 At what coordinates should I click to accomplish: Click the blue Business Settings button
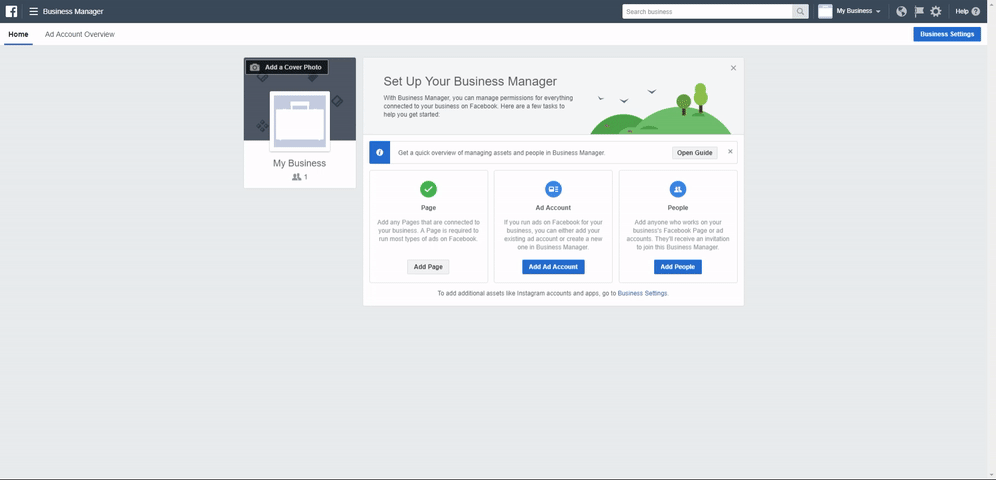pos(947,34)
